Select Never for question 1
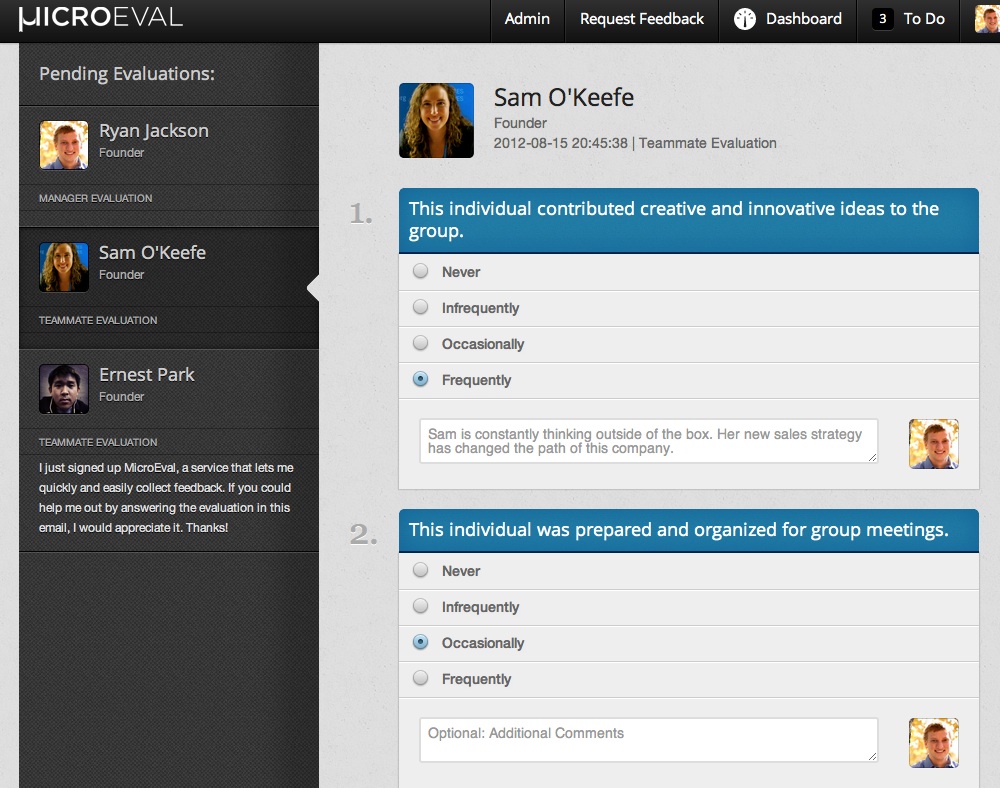 [421, 271]
